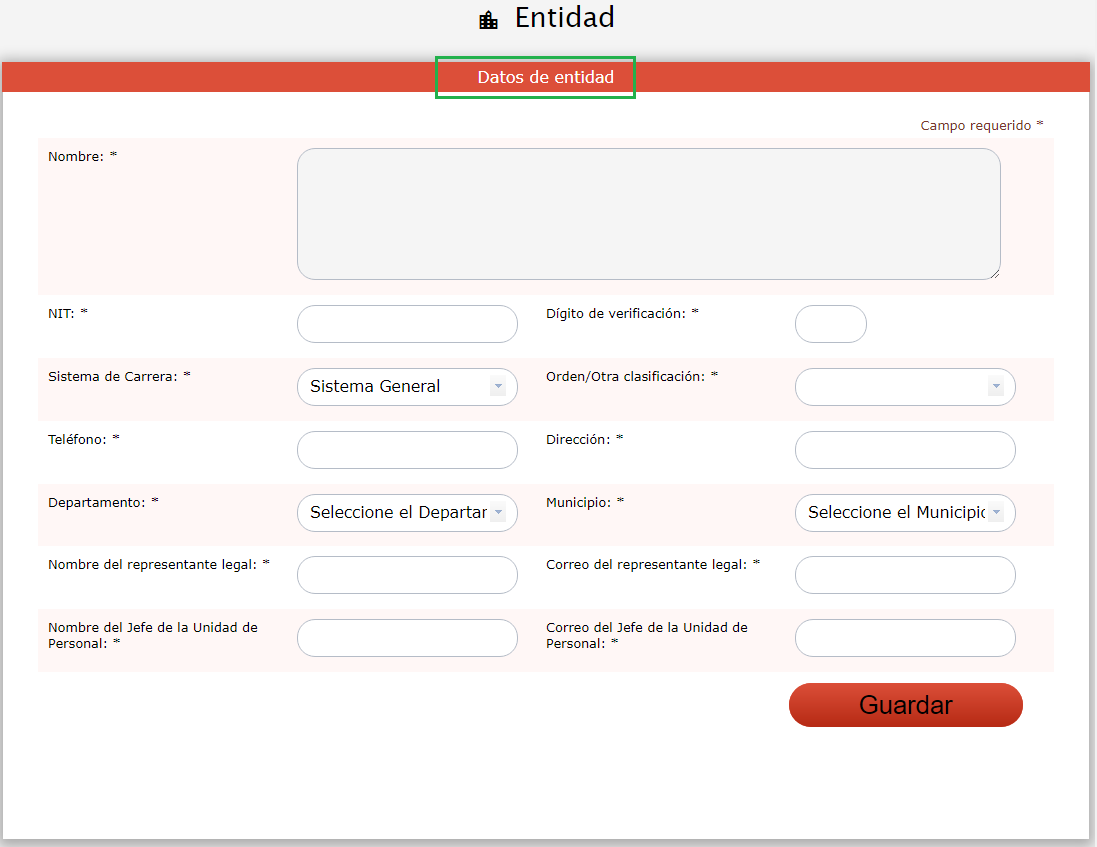Viewport: 1097px width, 847px height.
Task: Click the Teléfono input field
Action: pos(407,450)
